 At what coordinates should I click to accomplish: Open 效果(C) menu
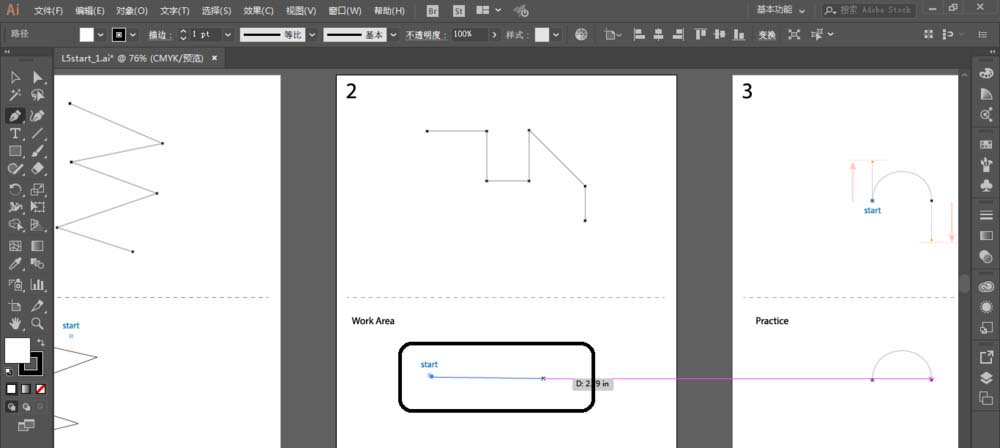click(x=258, y=11)
